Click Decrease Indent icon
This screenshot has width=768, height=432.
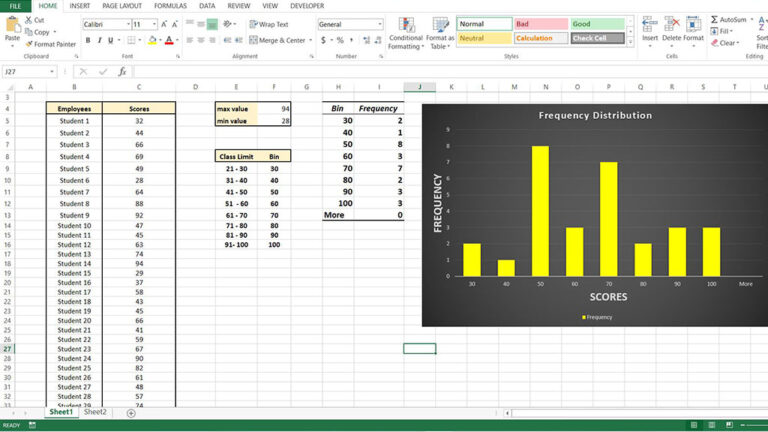pos(227,40)
